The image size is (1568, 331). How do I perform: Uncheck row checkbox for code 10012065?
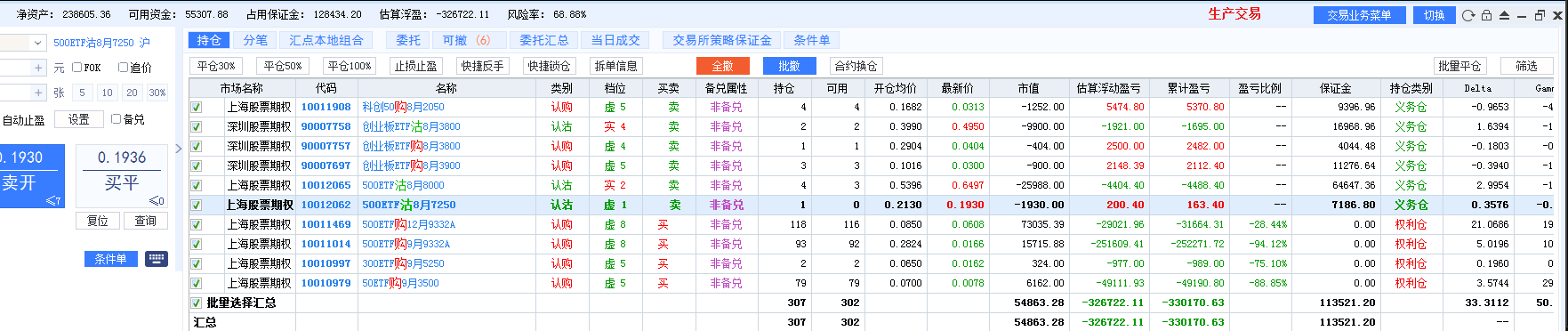[x=196, y=185]
